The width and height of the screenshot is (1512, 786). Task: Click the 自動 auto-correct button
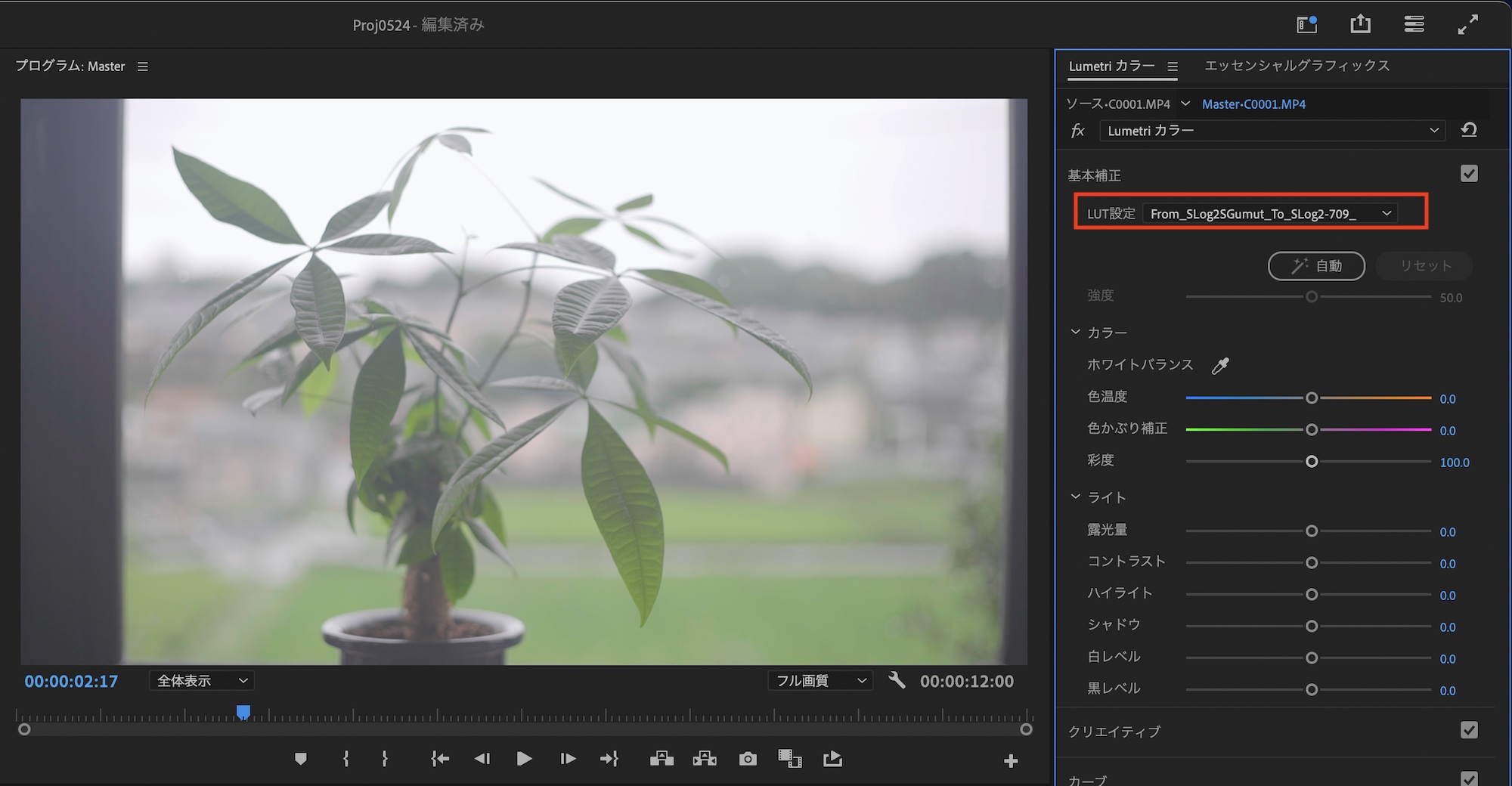(x=1316, y=266)
